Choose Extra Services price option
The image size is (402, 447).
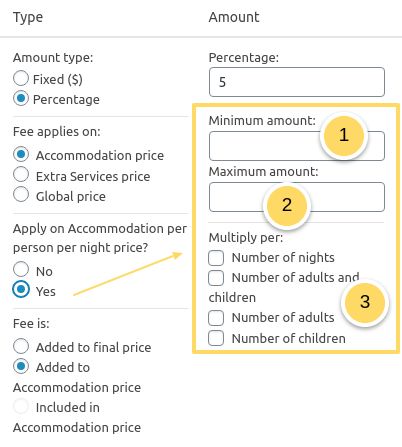pyautogui.click(x=21, y=175)
